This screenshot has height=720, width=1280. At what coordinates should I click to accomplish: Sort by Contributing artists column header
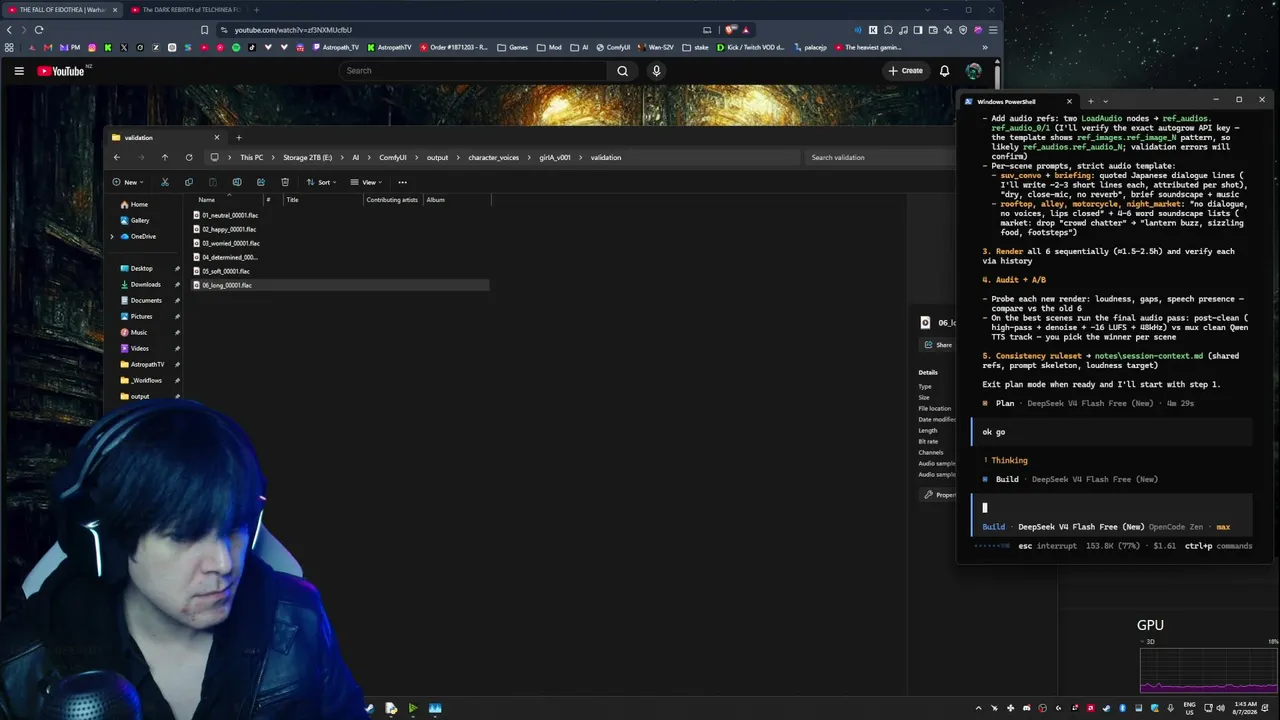pos(392,200)
